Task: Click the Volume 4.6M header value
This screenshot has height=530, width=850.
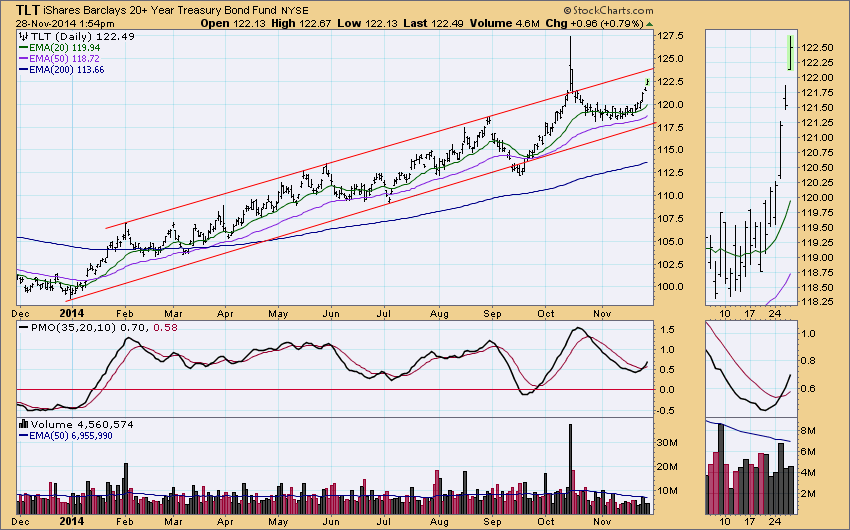Action: 504,23
